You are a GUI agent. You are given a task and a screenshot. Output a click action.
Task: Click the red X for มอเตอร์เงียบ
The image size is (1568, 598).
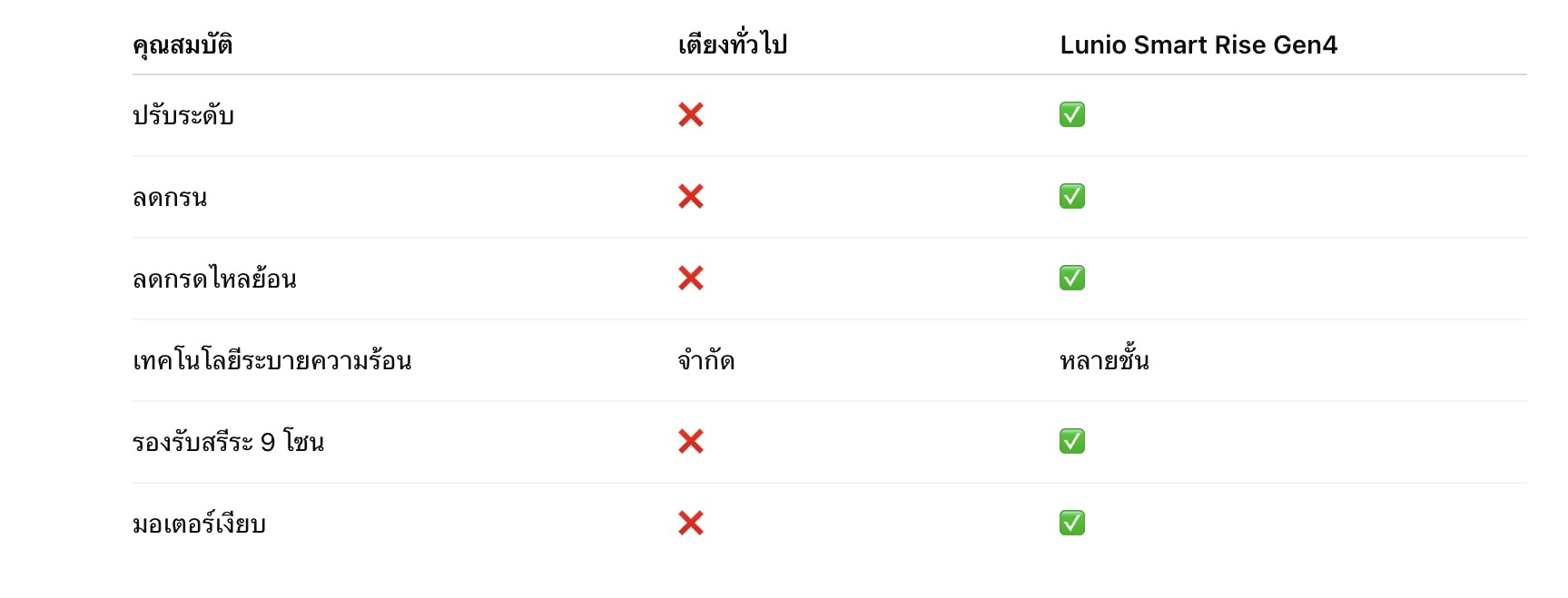pyautogui.click(x=690, y=524)
